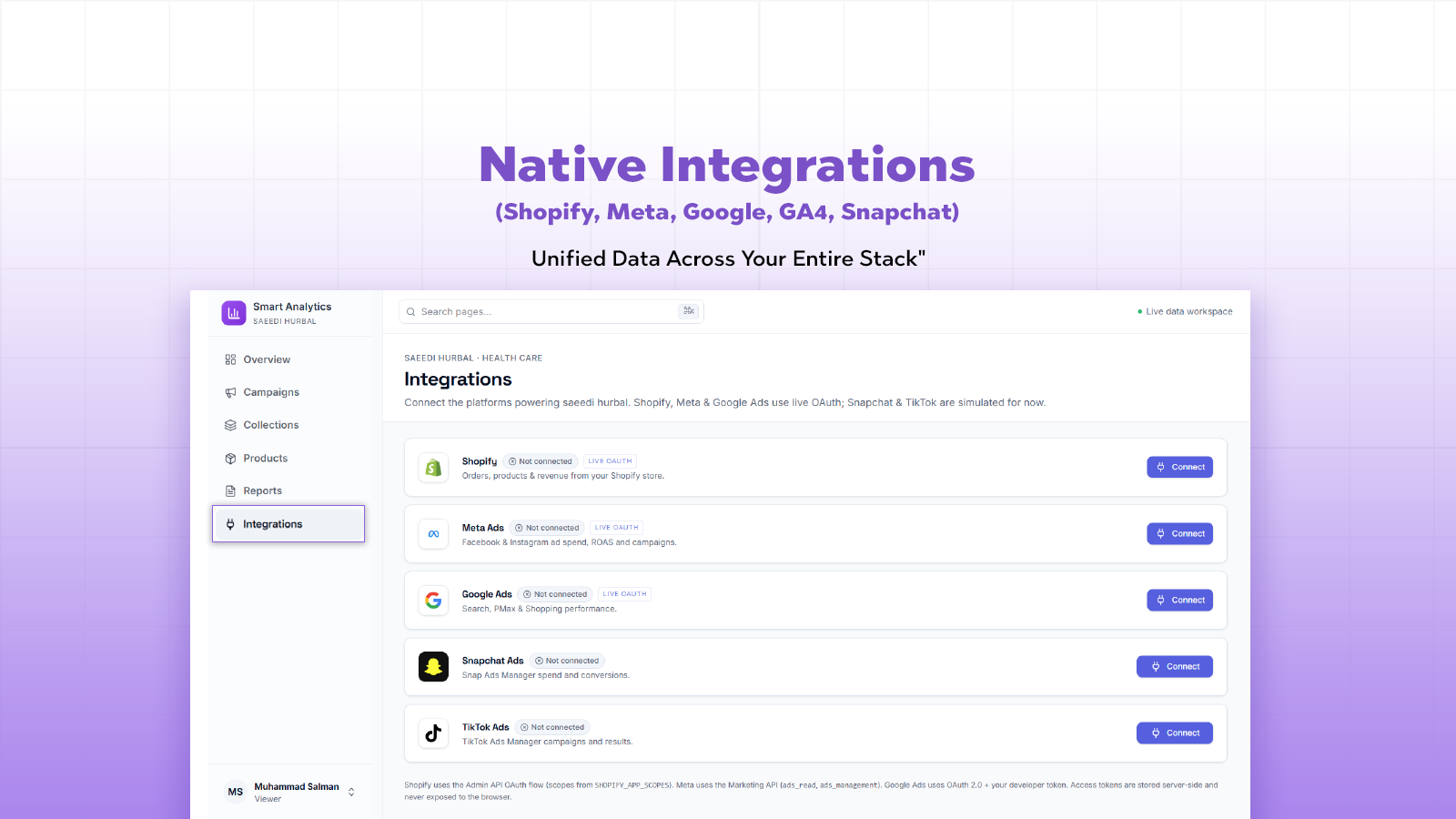Click the Reports document icon
Viewport: 1456px width, 819px height.
(x=230, y=490)
